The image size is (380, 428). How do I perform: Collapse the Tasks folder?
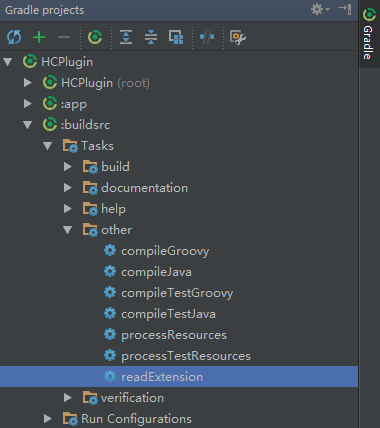[48, 146]
